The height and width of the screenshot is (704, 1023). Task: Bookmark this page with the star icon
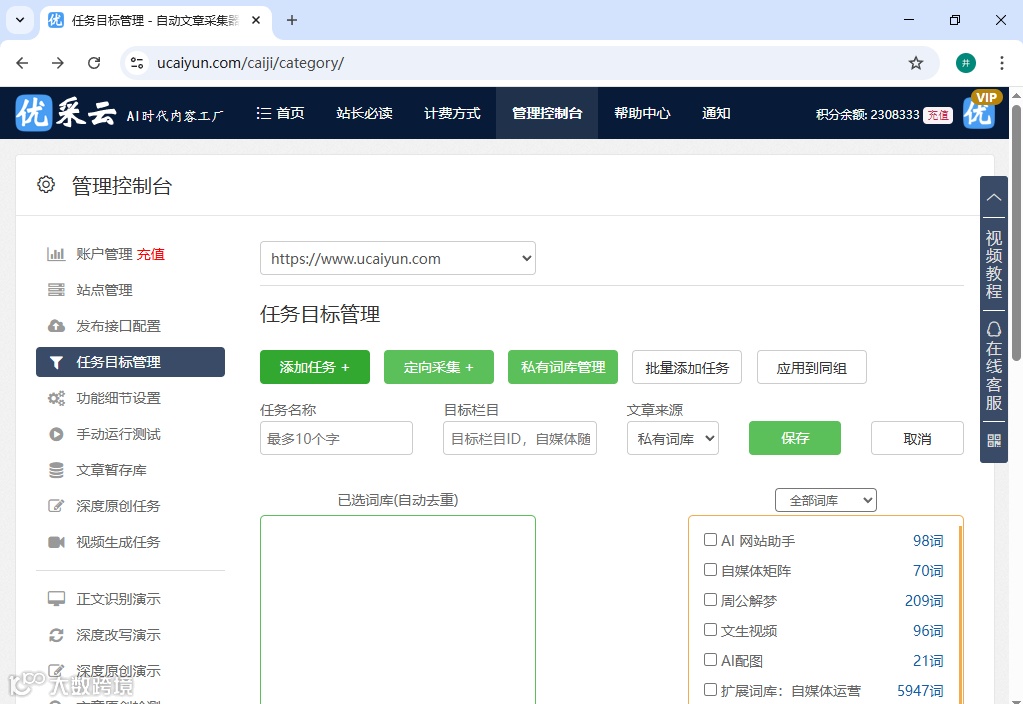(916, 63)
